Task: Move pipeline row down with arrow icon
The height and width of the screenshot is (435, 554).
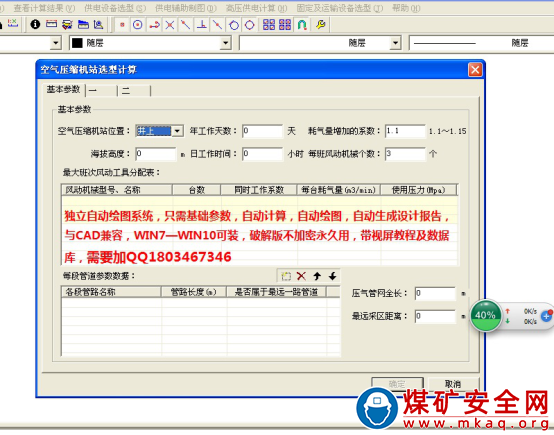Action: click(x=332, y=276)
